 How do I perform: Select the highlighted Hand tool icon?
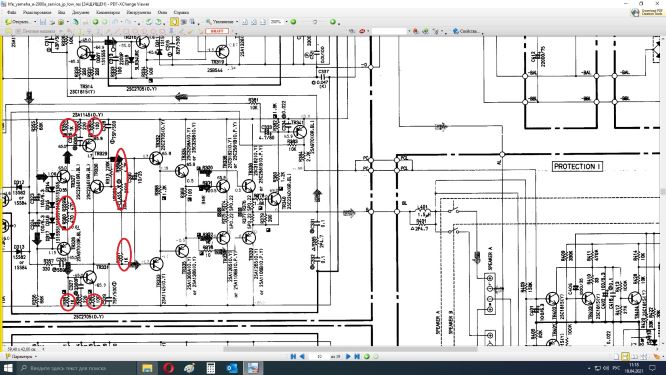[x=174, y=22]
